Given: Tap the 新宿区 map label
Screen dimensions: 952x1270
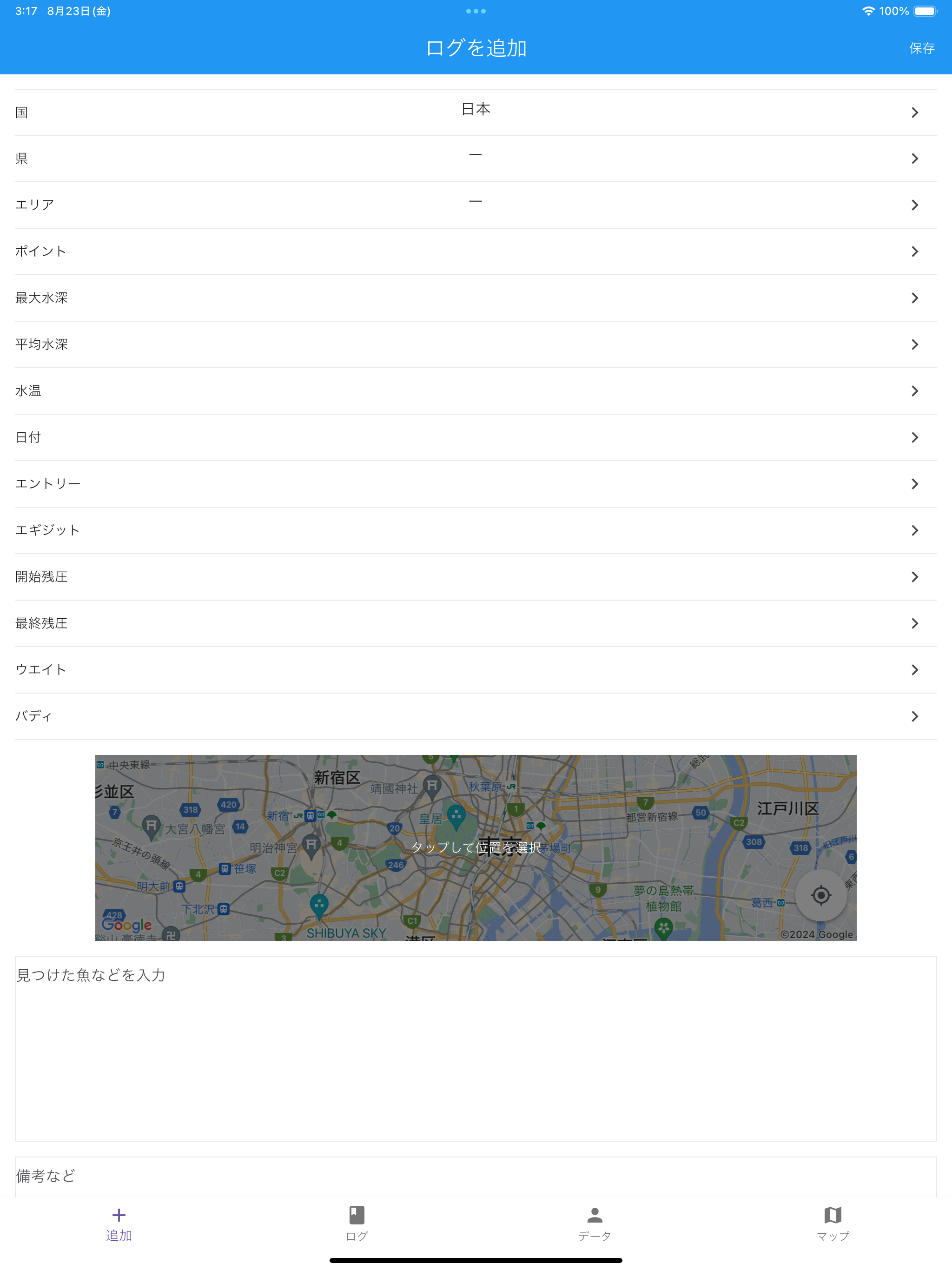Looking at the screenshot, I should [337, 778].
